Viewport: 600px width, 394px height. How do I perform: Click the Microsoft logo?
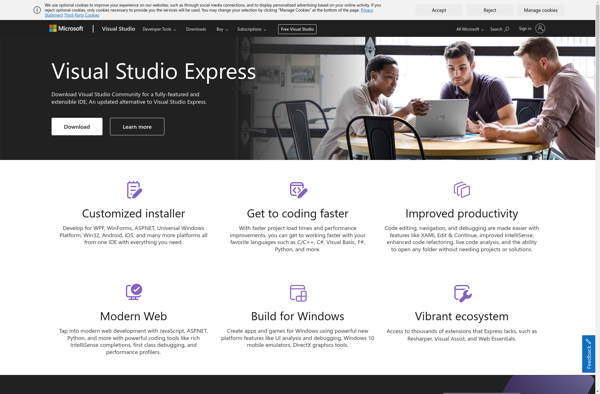click(x=66, y=29)
